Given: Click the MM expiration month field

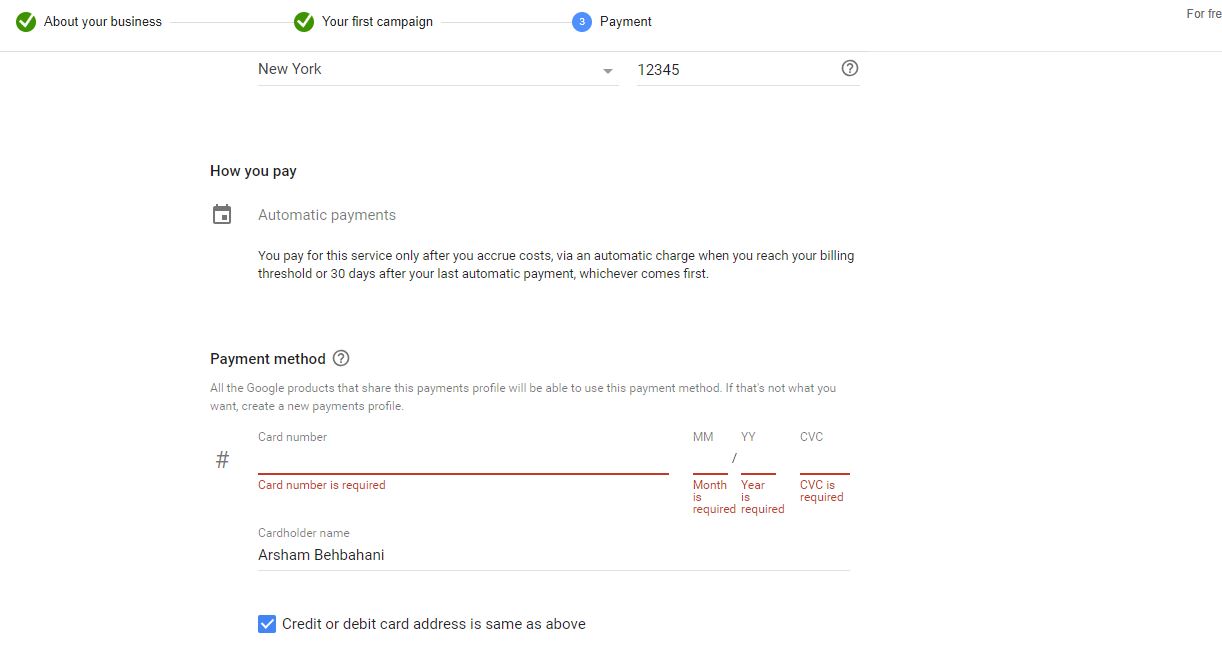Looking at the screenshot, I should (709, 460).
